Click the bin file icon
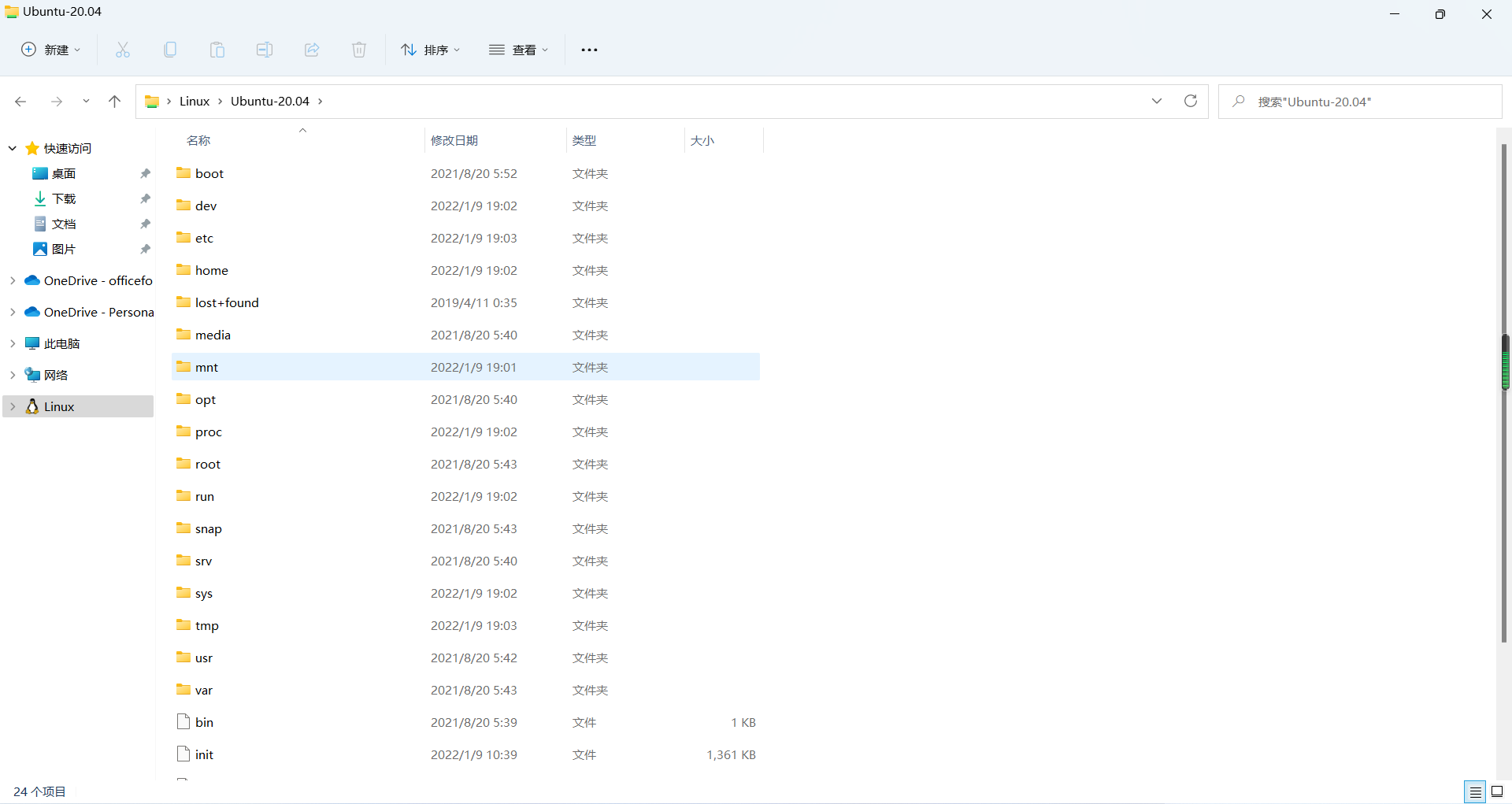 point(183,721)
